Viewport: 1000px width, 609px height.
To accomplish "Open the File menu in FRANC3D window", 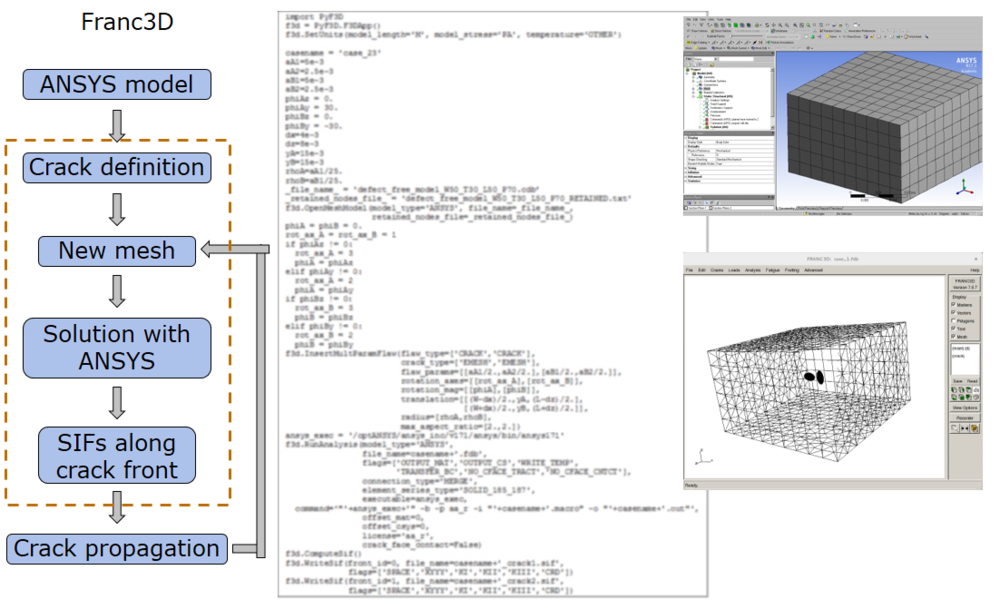I will [689, 270].
